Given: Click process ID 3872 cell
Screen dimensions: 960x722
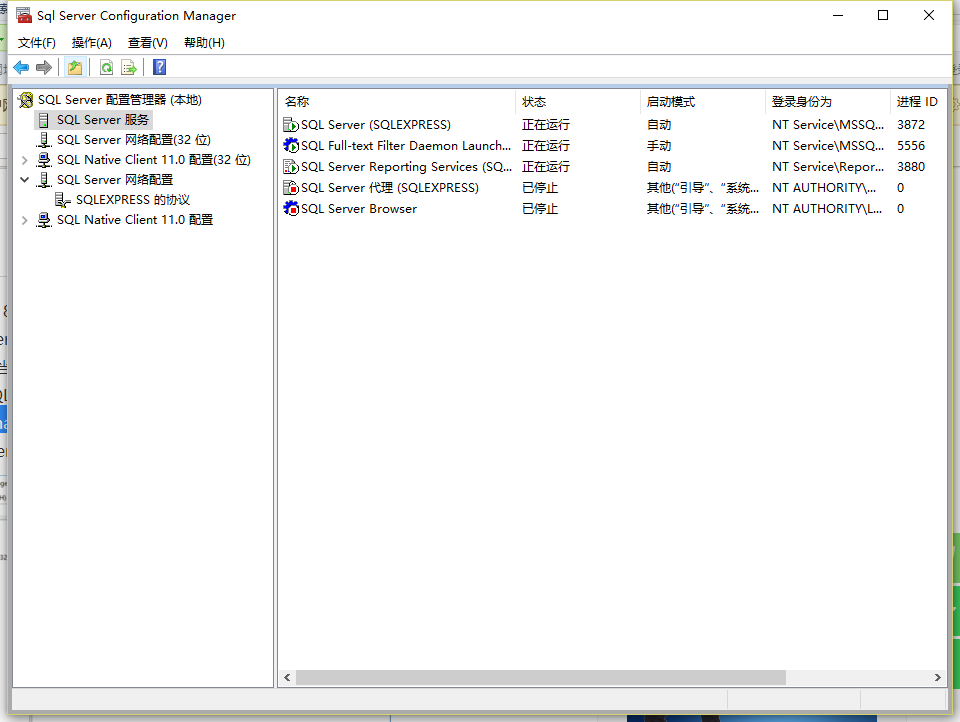Looking at the screenshot, I should pos(911,125).
